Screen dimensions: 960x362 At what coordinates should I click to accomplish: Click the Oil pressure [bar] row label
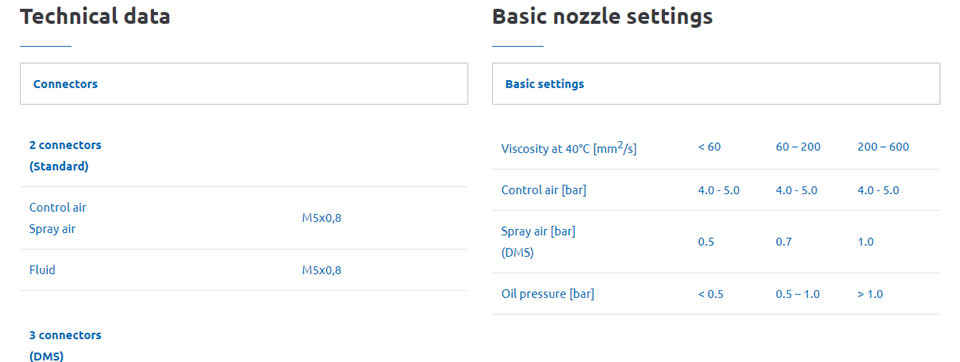coord(547,294)
